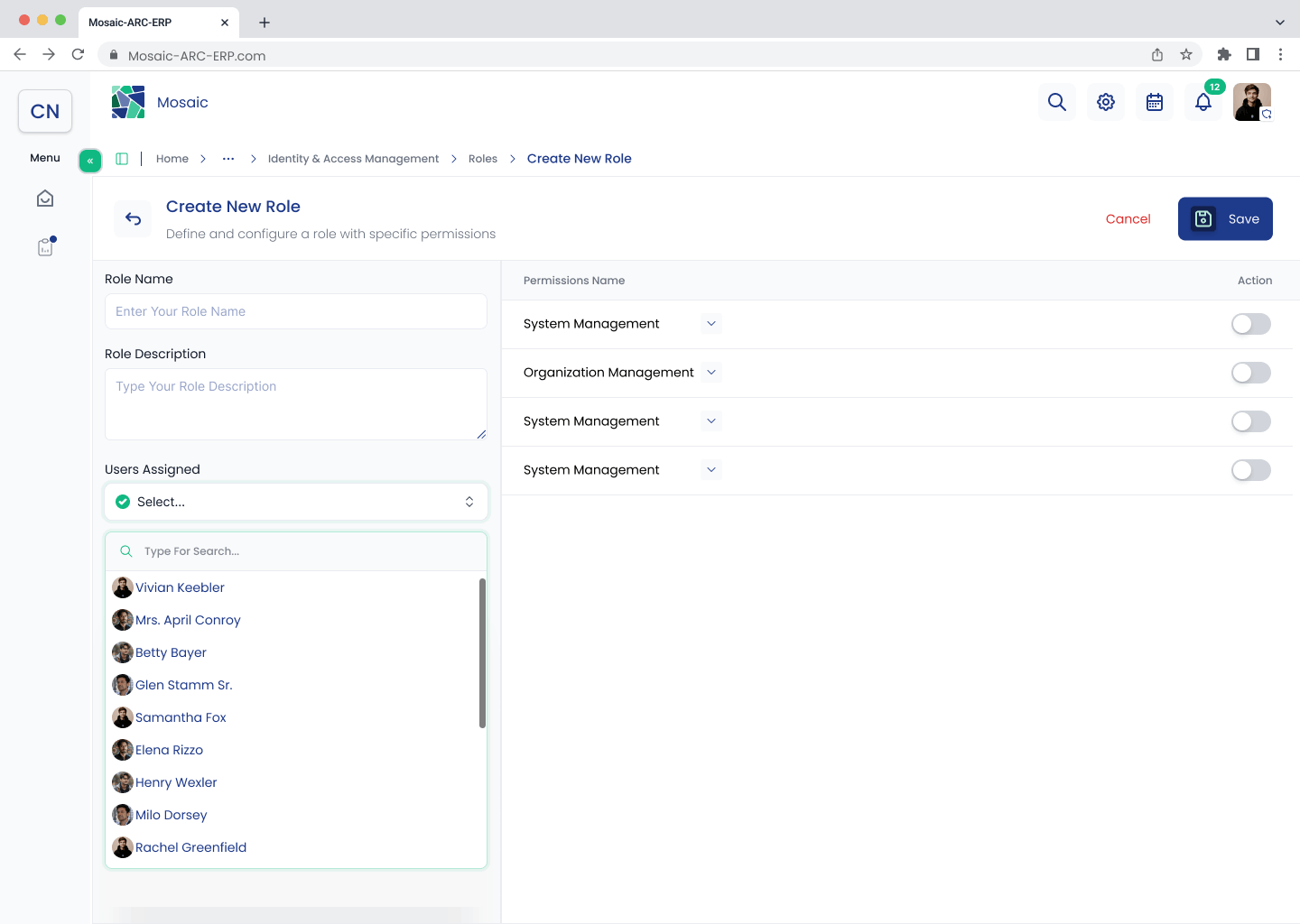Open a new browser tab with plus

tap(265, 23)
